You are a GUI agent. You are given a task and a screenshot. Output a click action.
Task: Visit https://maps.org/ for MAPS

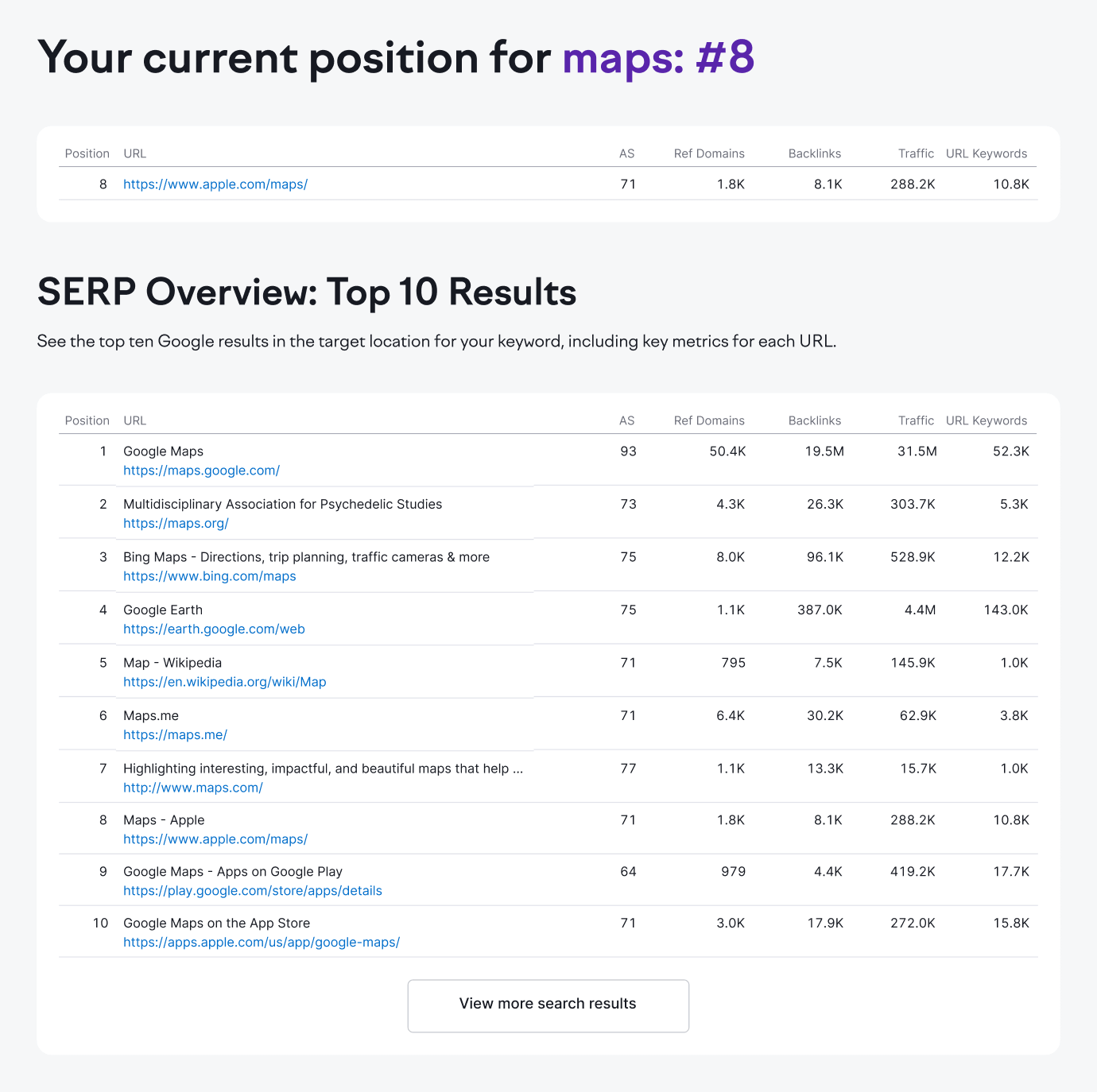point(176,523)
